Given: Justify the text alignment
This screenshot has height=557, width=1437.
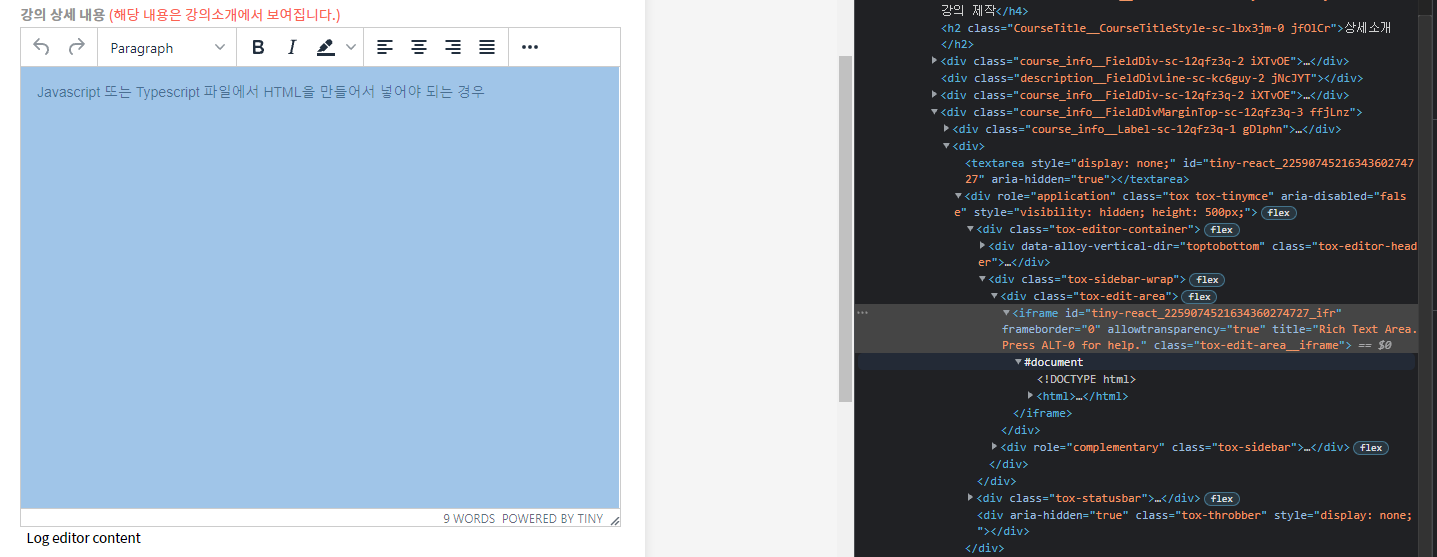Looking at the screenshot, I should pos(487,47).
